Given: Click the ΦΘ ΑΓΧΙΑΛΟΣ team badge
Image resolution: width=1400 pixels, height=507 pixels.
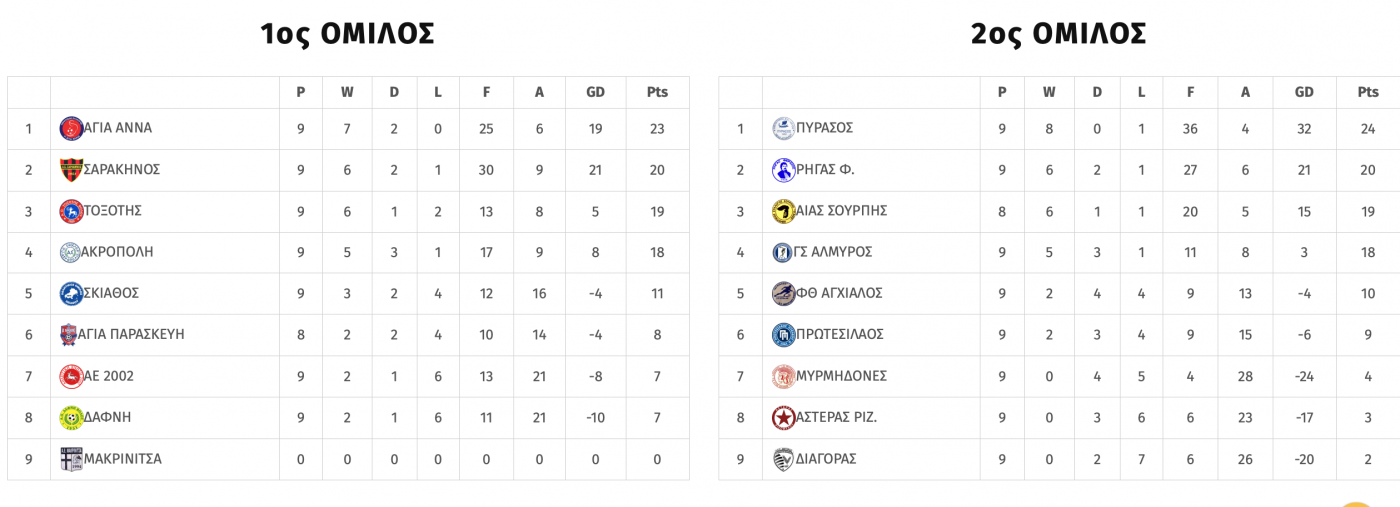Looking at the screenshot, I should pyautogui.click(x=783, y=293).
